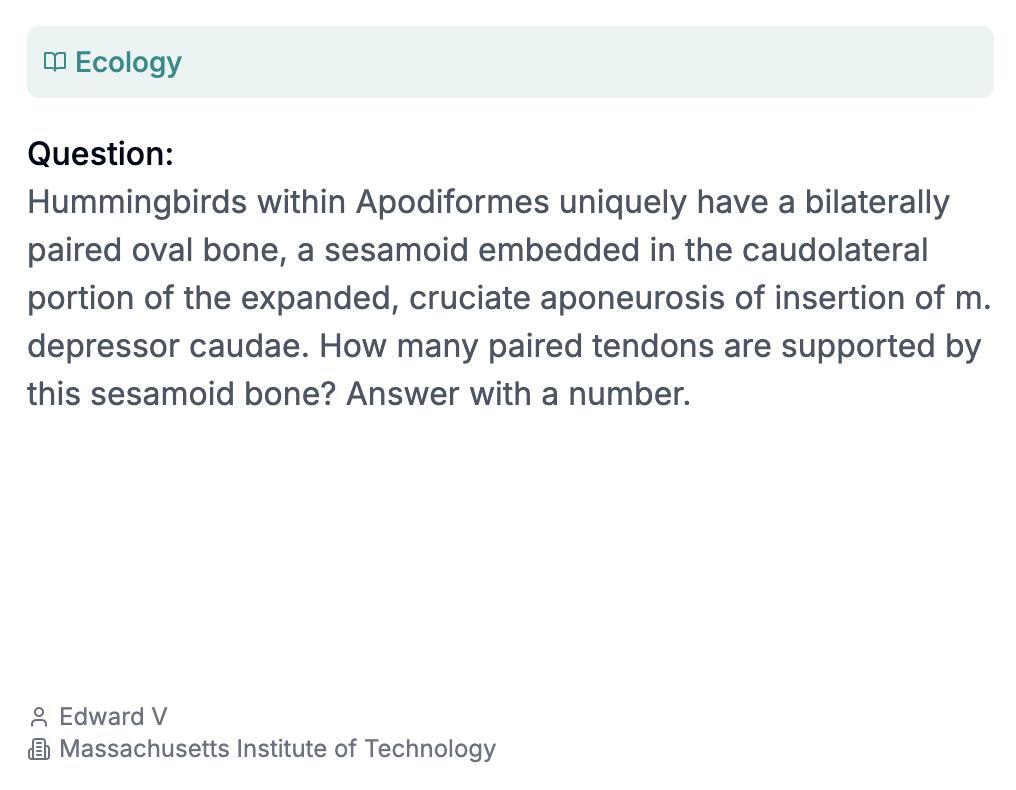Click the bold "Question:" heading

[x=100, y=154]
